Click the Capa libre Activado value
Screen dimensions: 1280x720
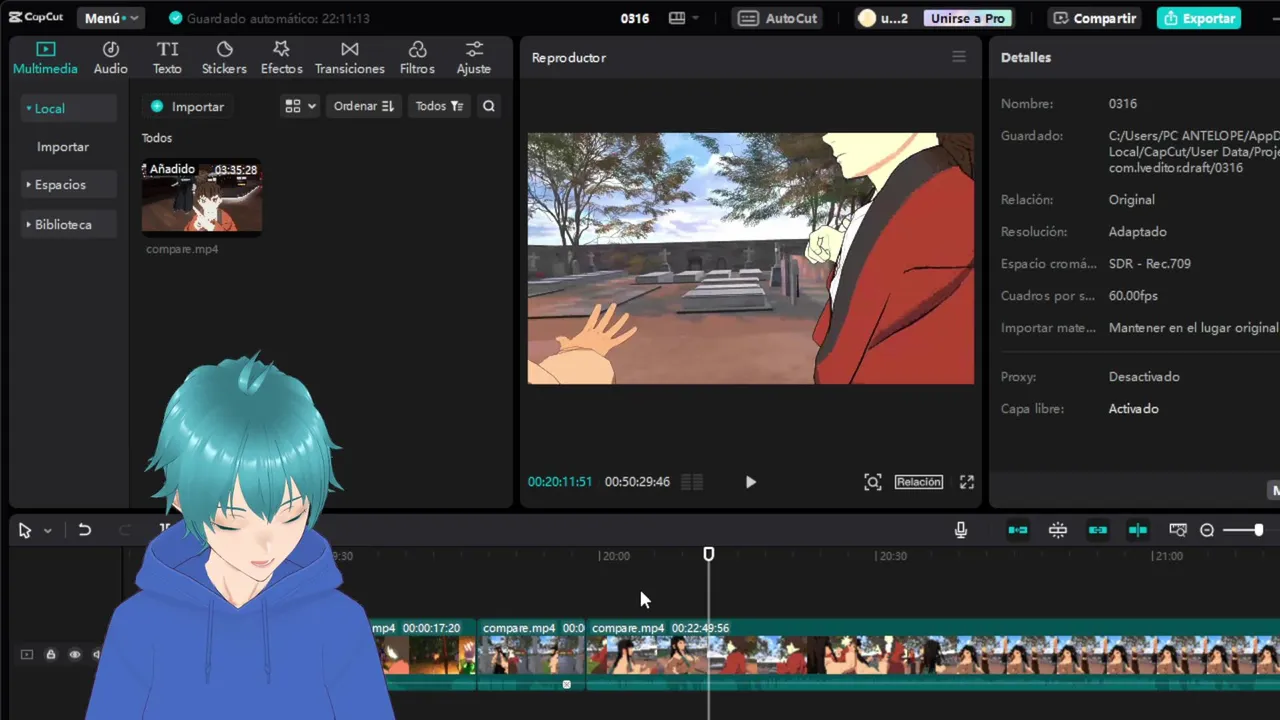(x=1134, y=409)
